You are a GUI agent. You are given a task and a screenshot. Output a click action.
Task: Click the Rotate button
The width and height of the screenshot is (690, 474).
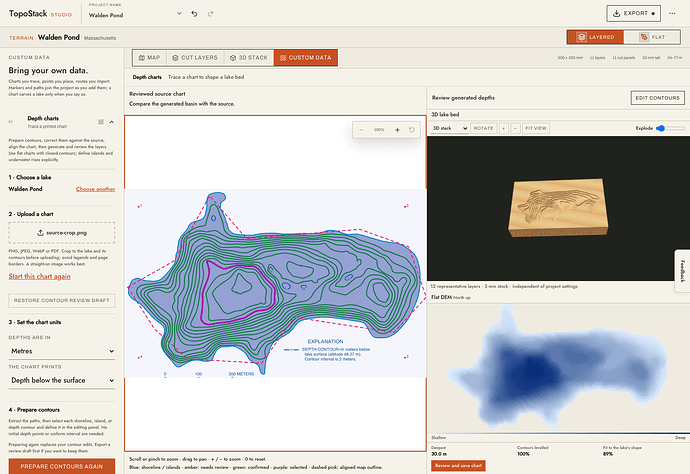(483, 128)
